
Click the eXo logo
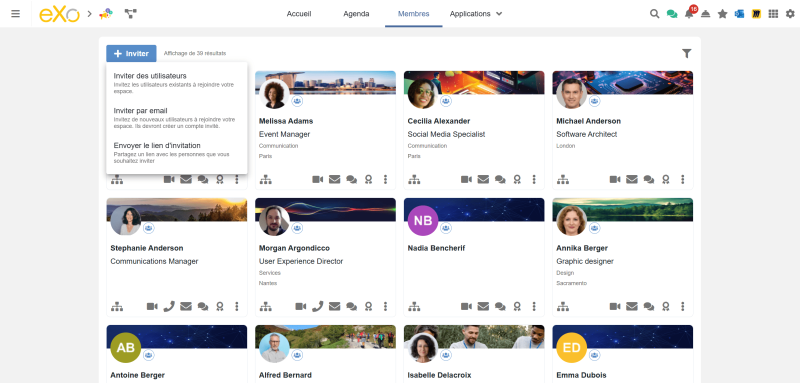point(60,14)
